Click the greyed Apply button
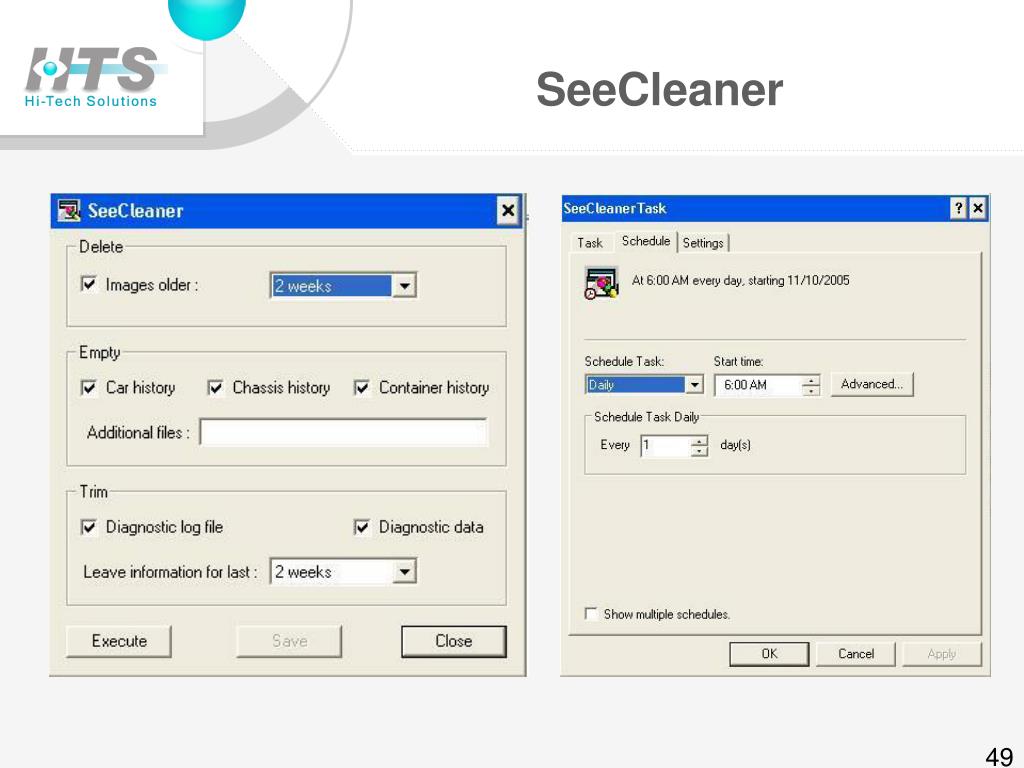 point(942,654)
